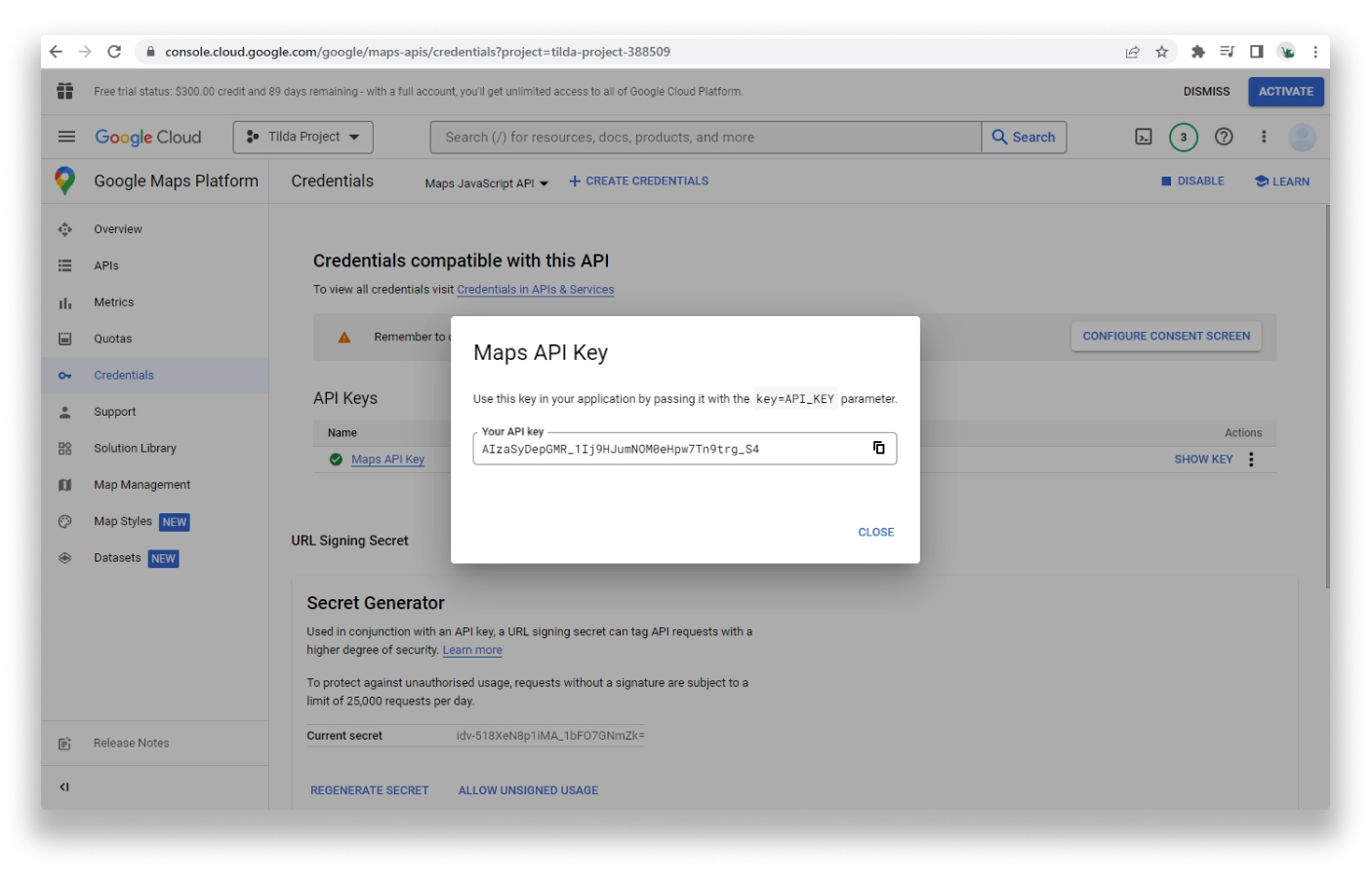
Task: Bookmark this page with the star icon
Action: pos(1161,52)
